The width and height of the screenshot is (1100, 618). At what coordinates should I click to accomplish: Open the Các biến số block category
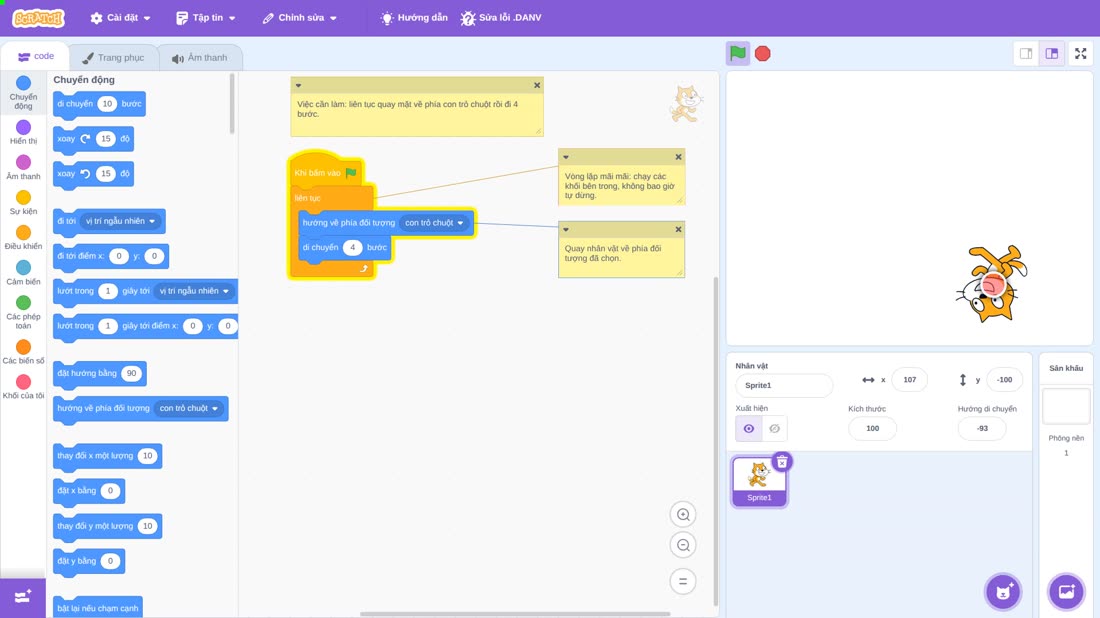click(23, 351)
